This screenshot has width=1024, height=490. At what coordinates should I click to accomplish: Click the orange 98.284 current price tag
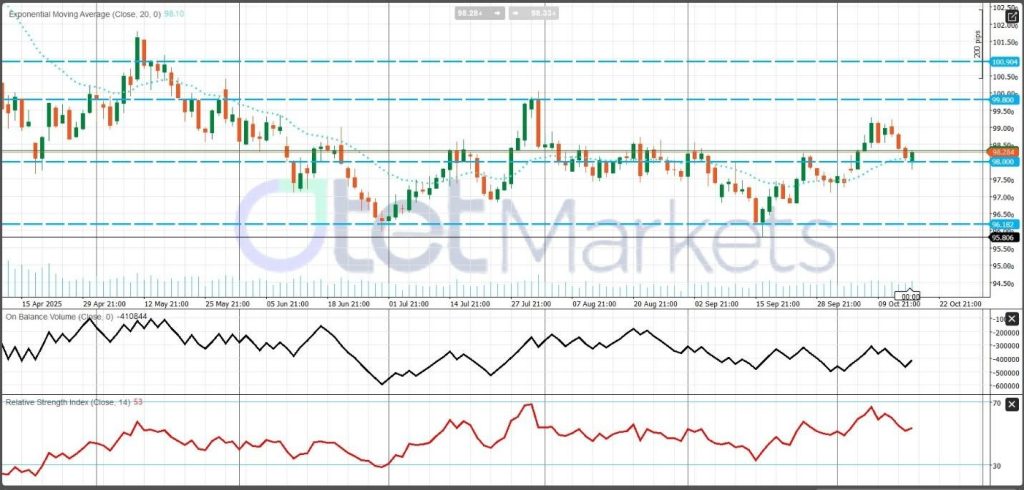pos(1003,151)
